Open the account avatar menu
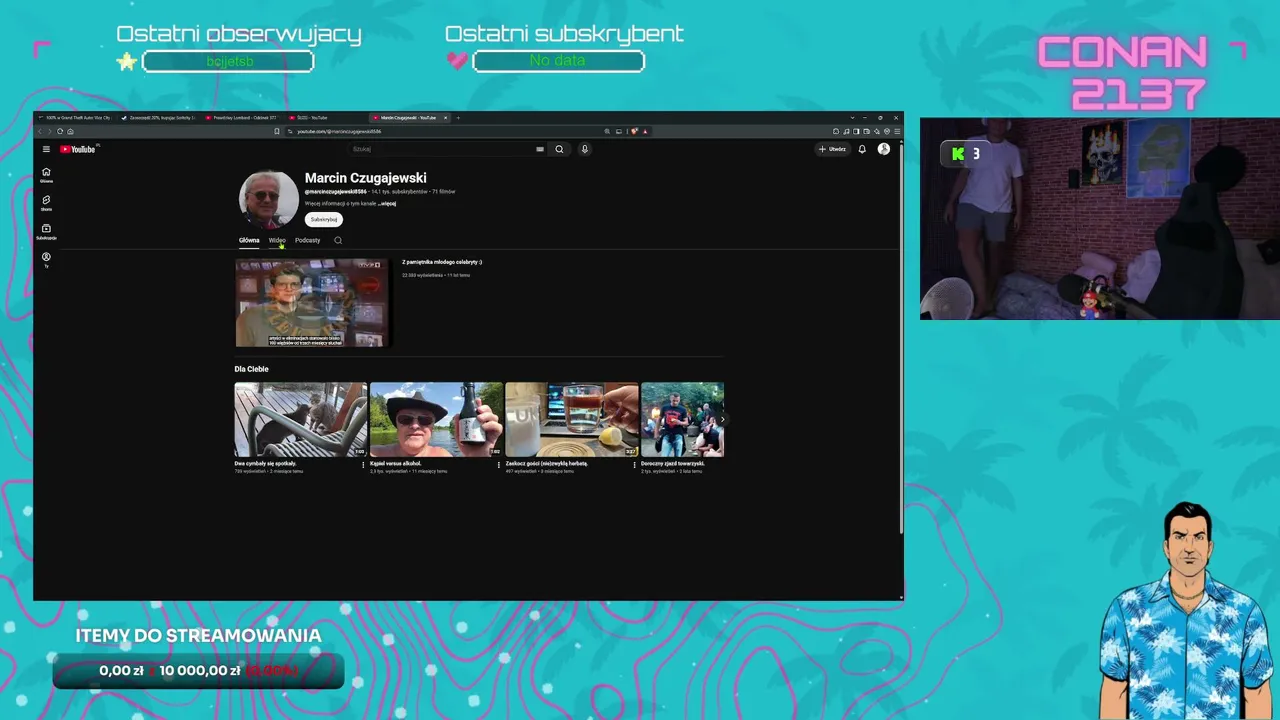Screen dimensions: 1280x720 click(884, 149)
